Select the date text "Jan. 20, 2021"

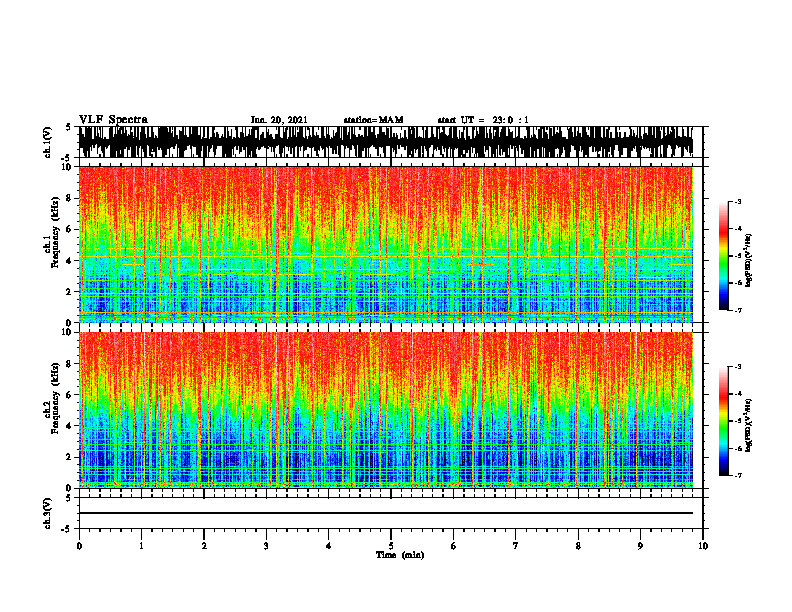(x=279, y=120)
